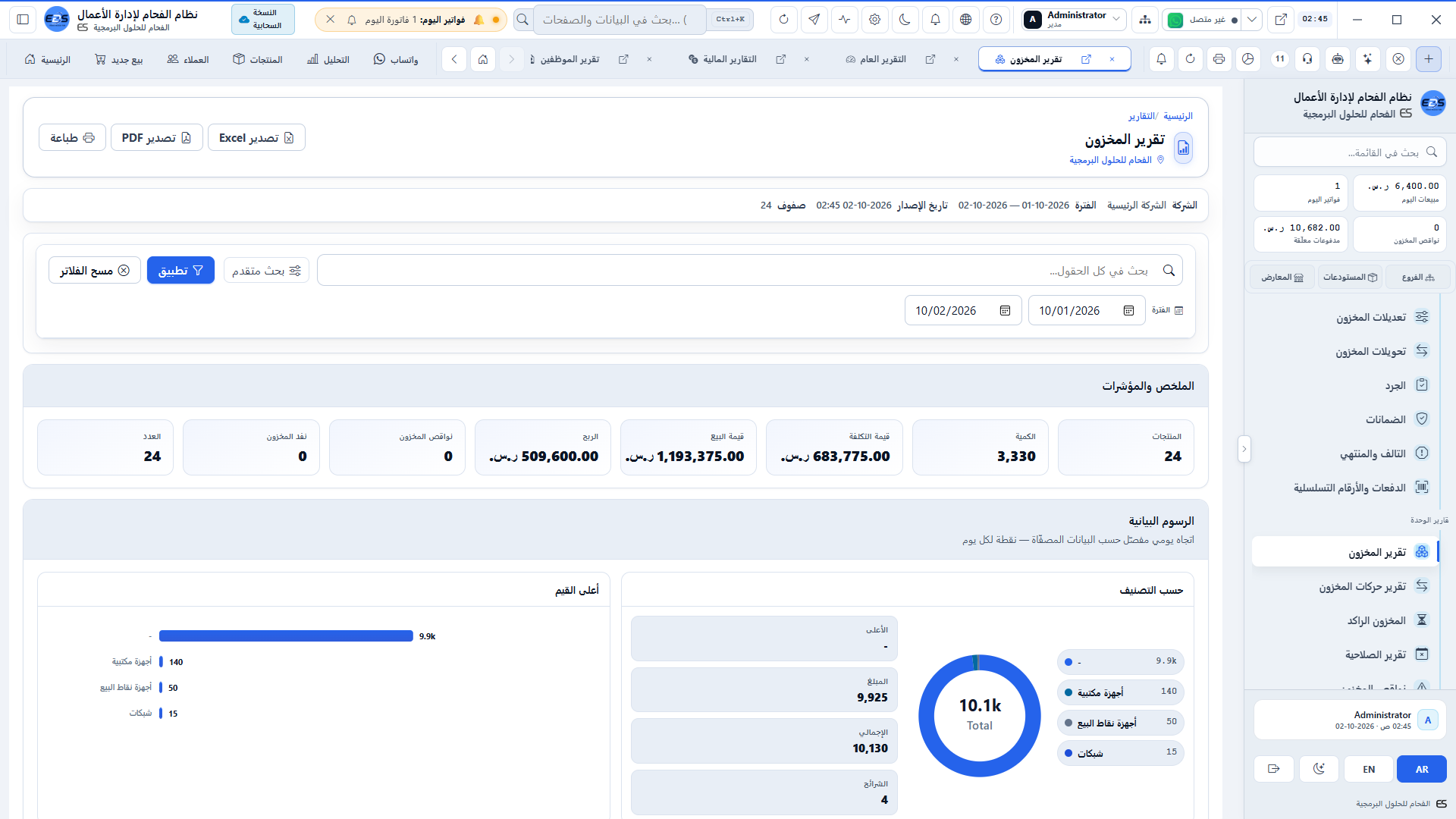
Task: Open the help question mark icon
Action: (996, 20)
